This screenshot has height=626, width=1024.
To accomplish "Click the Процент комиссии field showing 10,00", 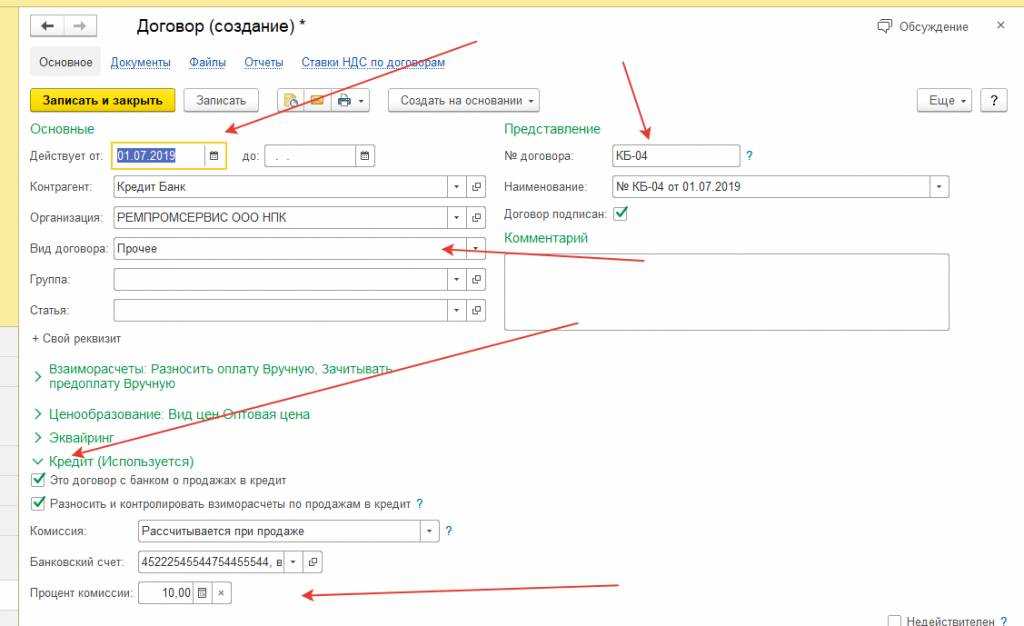I will 165,593.
